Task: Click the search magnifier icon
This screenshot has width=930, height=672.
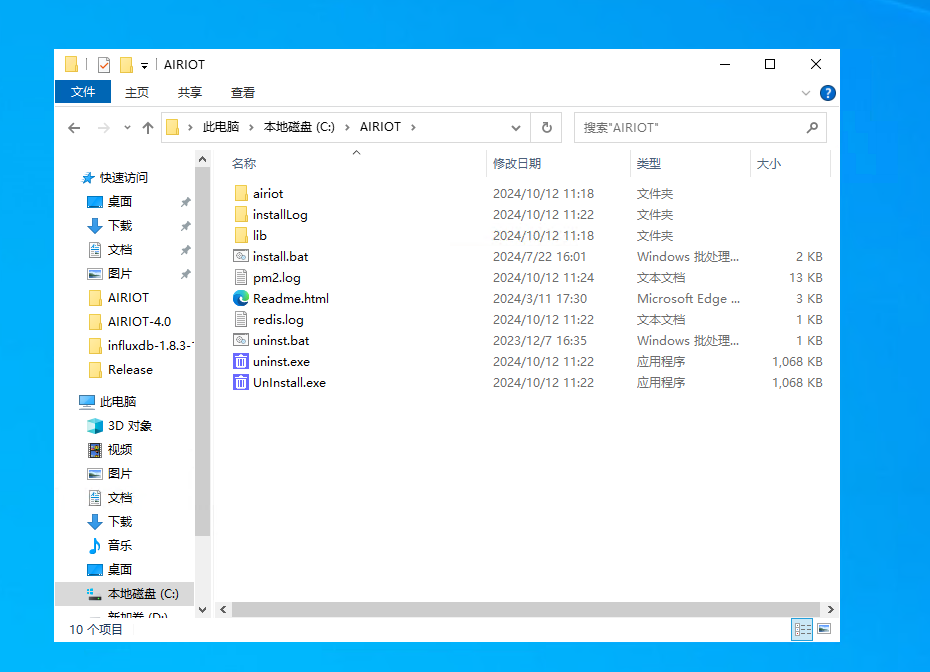Action: pos(812,128)
